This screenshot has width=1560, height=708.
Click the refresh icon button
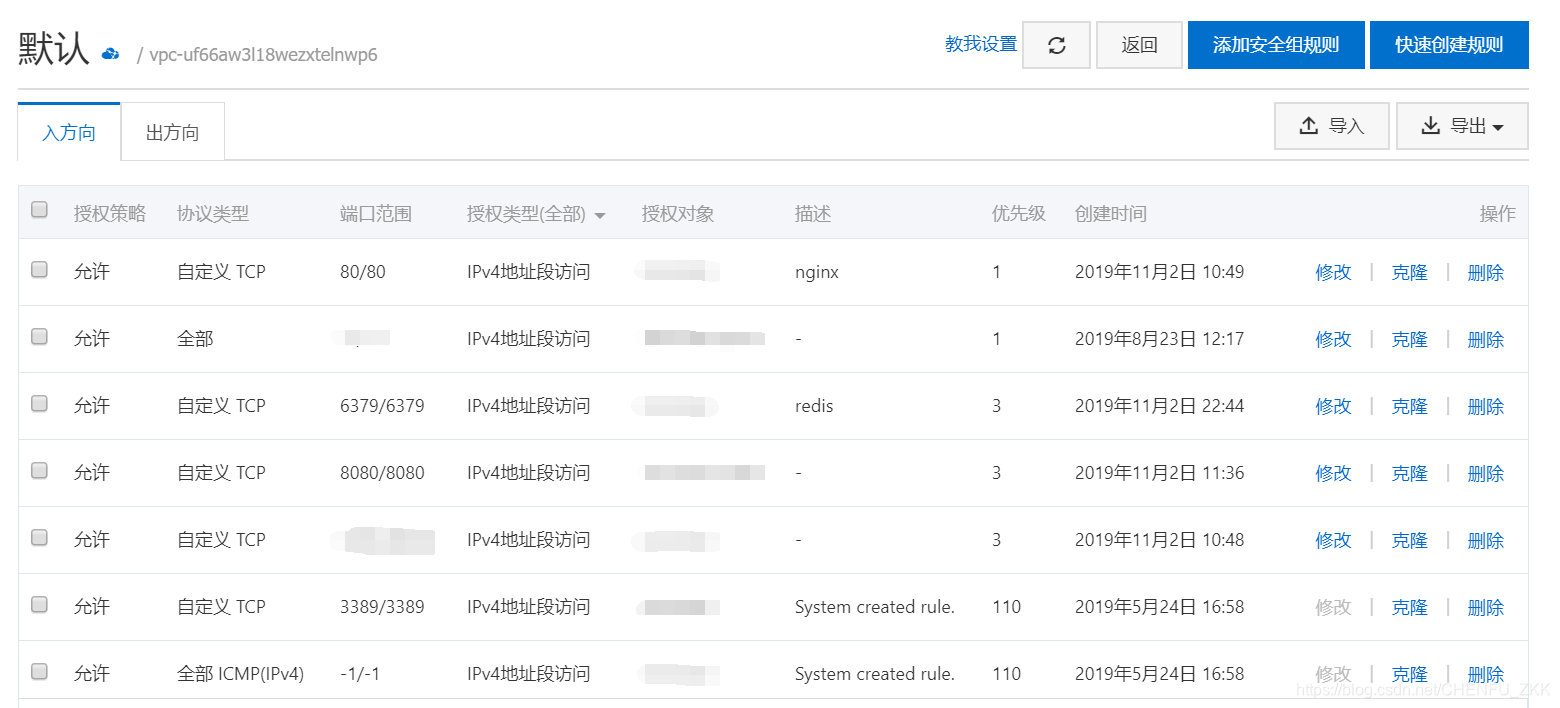tap(1056, 45)
